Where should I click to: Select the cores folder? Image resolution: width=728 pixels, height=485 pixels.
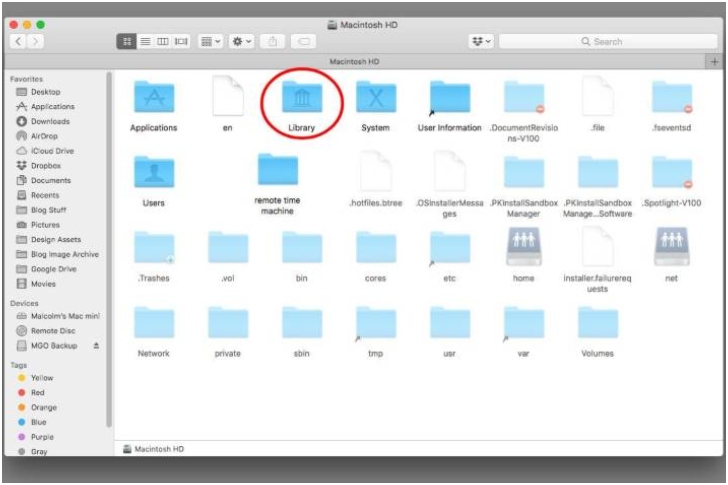[x=376, y=247]
